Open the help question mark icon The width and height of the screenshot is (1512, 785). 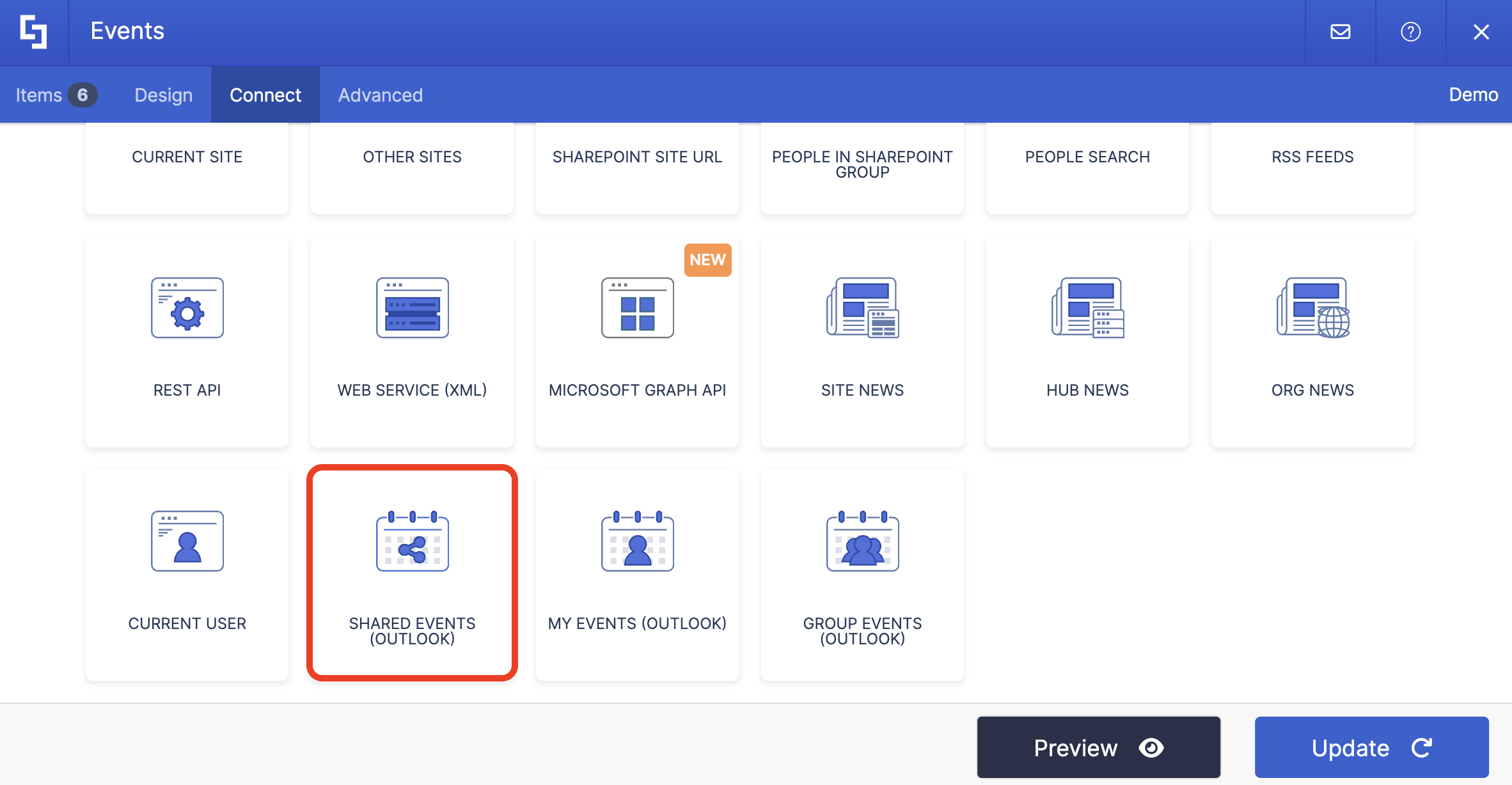coord(1410,31)
